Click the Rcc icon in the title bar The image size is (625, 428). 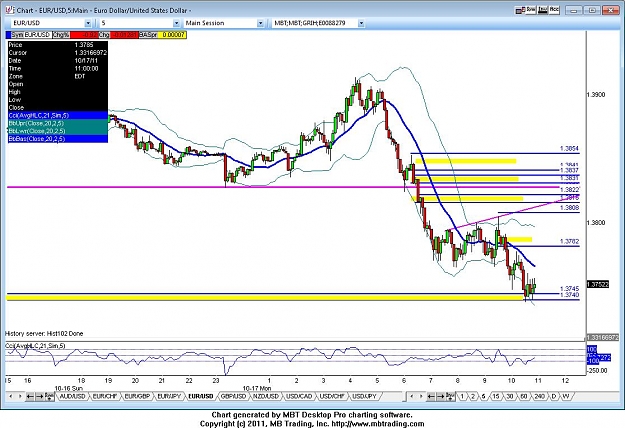pos(554,10)
